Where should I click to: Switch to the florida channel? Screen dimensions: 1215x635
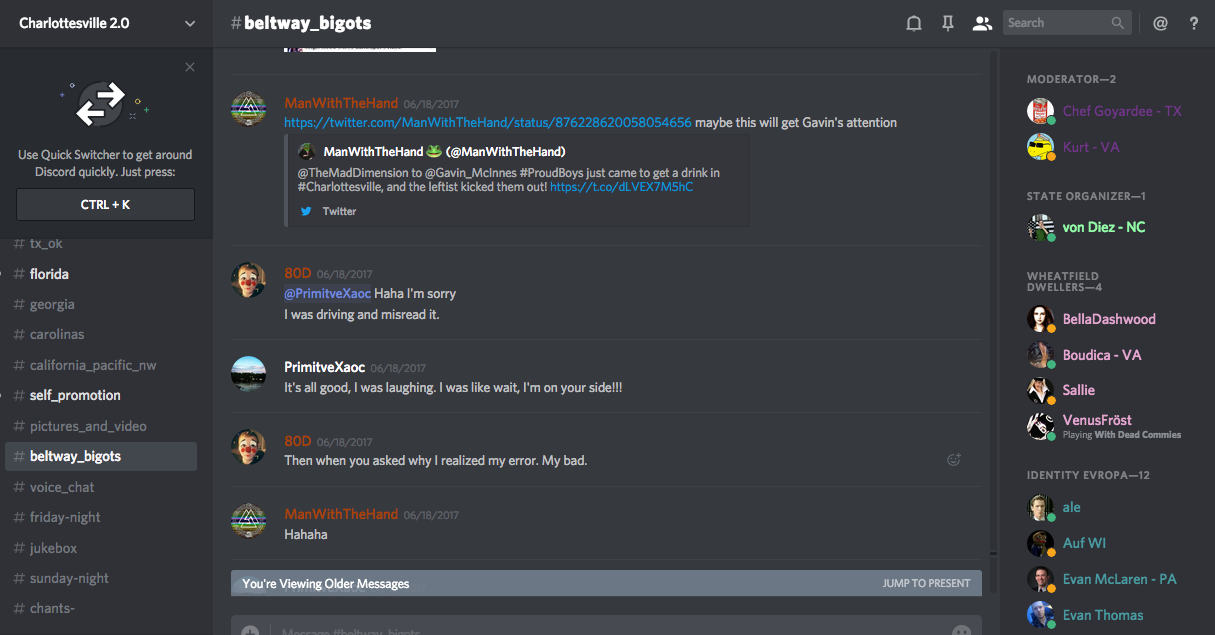49,274
